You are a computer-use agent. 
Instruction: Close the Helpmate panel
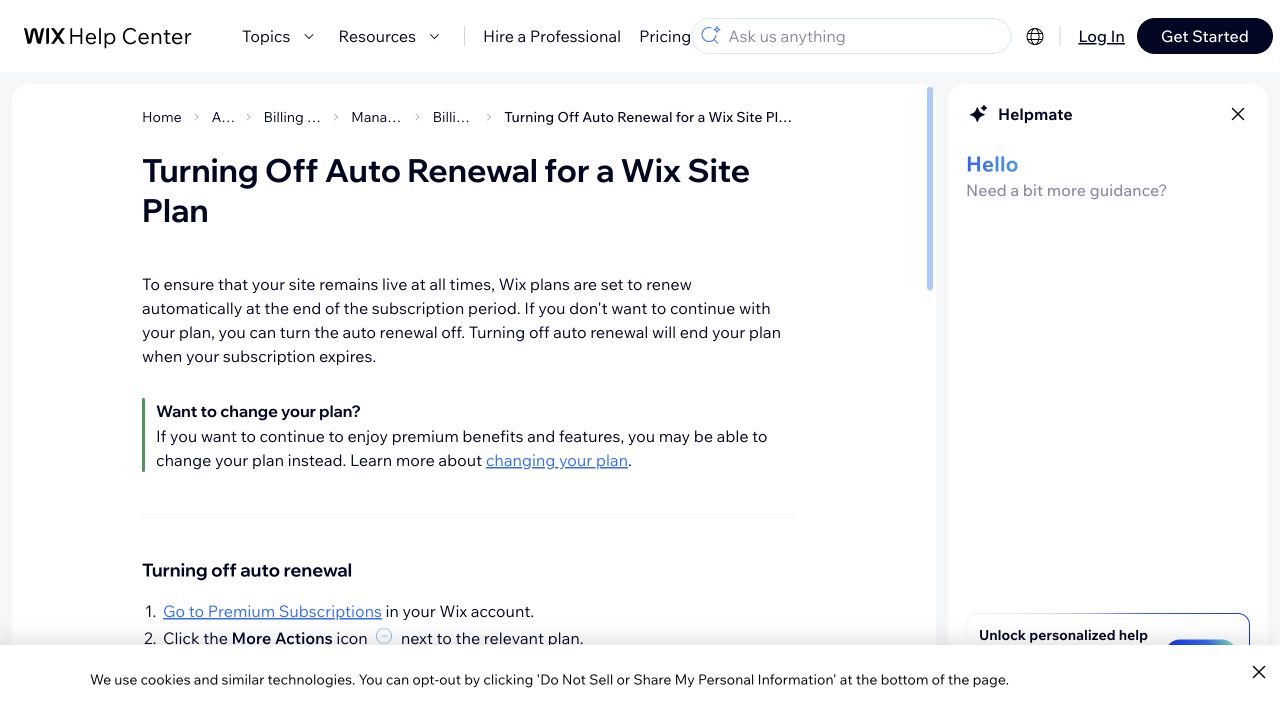tap(1238, 114)
